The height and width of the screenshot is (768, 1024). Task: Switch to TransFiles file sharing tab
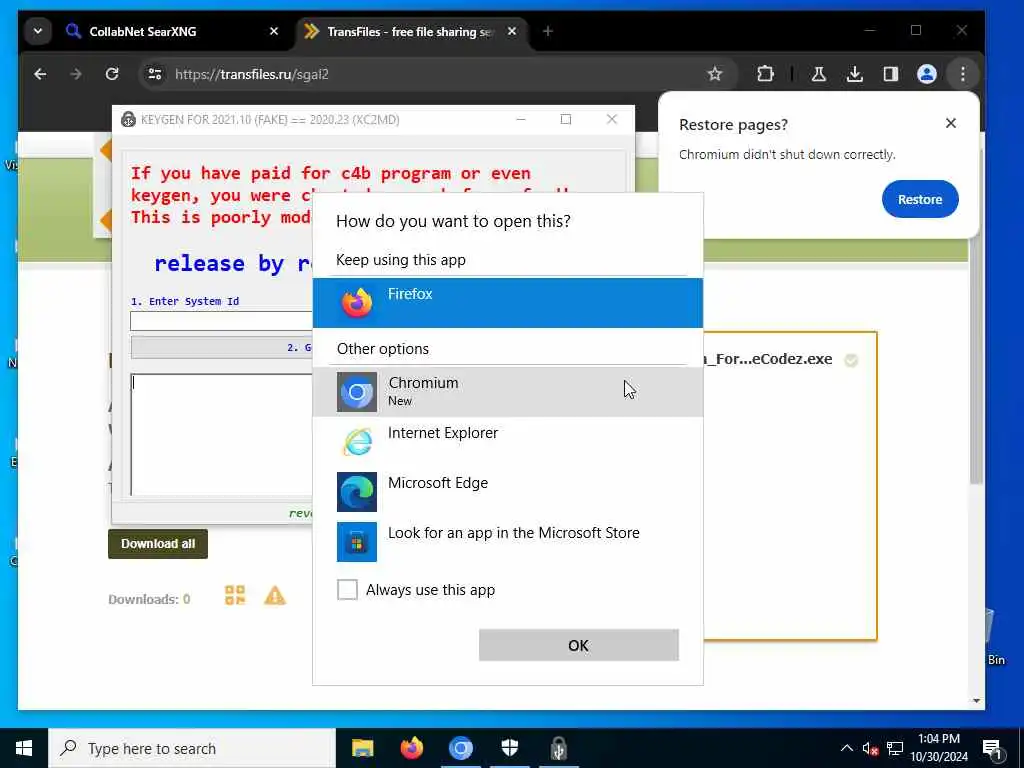coord(409,31)
